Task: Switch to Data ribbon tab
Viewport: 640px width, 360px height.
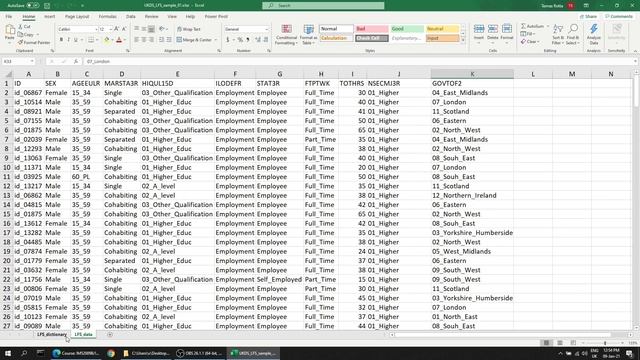Action: point(131,17)
